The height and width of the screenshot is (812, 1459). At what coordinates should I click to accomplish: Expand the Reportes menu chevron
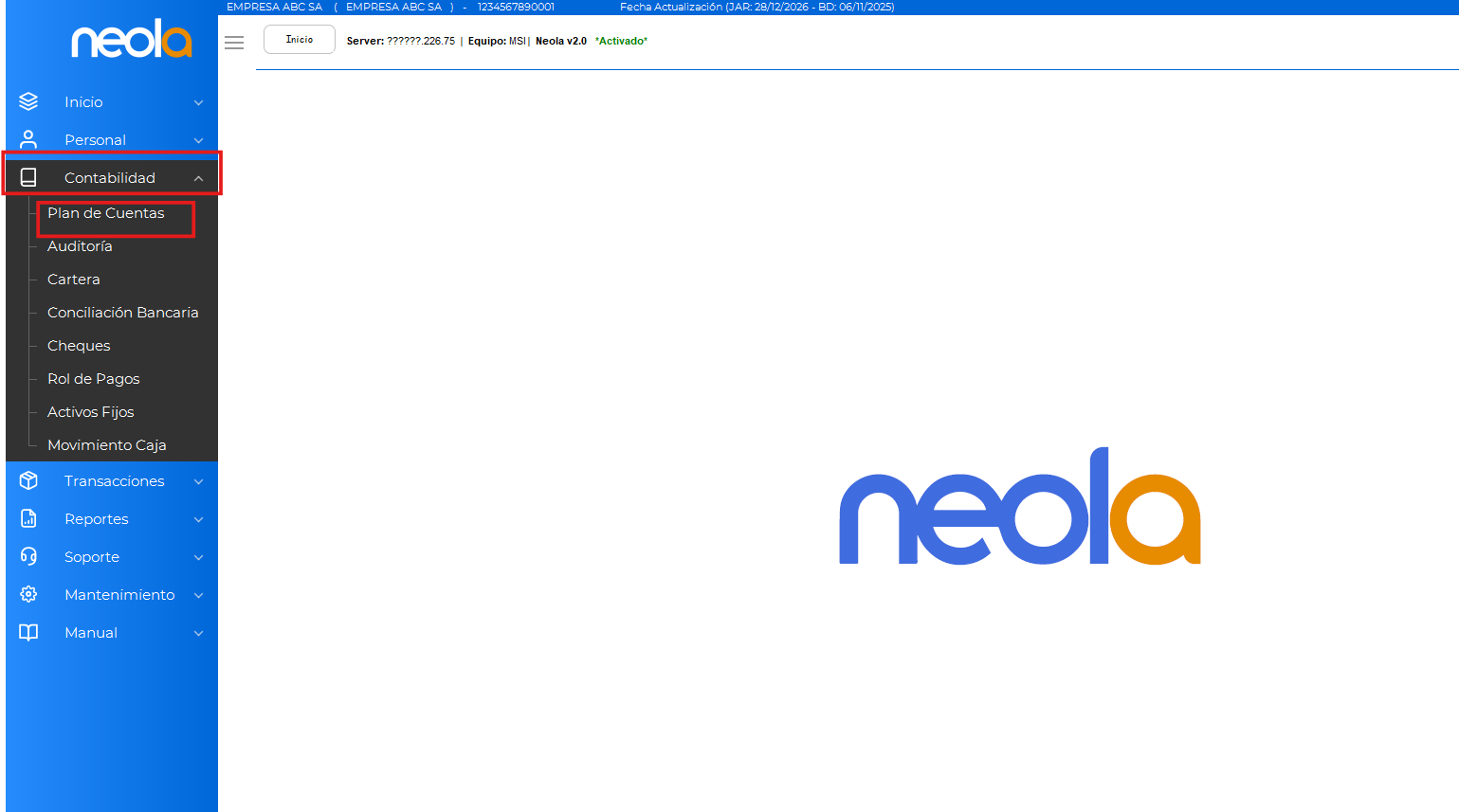coord(198,519)
